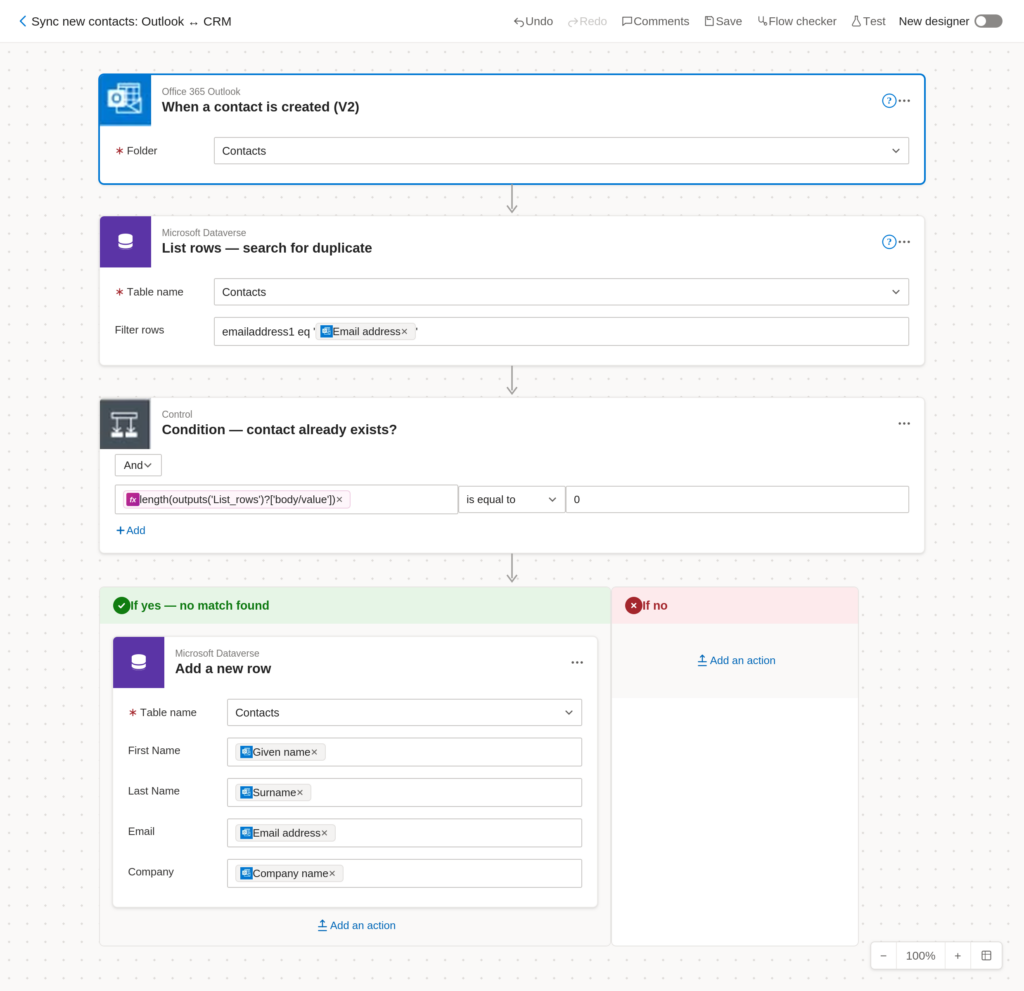Click the fx expression icon in condition
Image resolution: width=1024 pixels, height=991 pixels.
pos(133,500)
